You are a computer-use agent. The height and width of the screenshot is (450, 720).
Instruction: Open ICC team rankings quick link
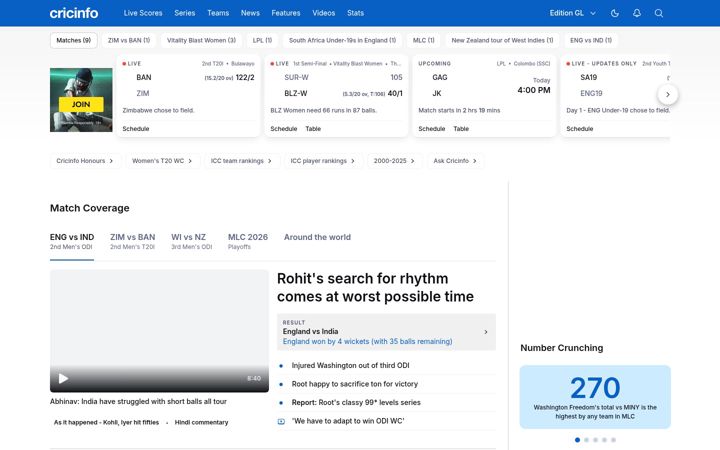tap(242, 161)
